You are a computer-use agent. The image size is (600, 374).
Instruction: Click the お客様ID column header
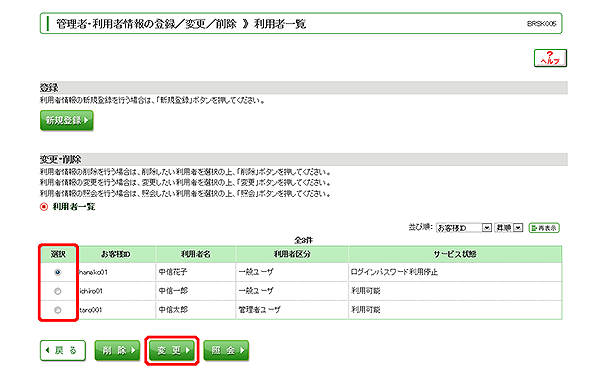116,254
